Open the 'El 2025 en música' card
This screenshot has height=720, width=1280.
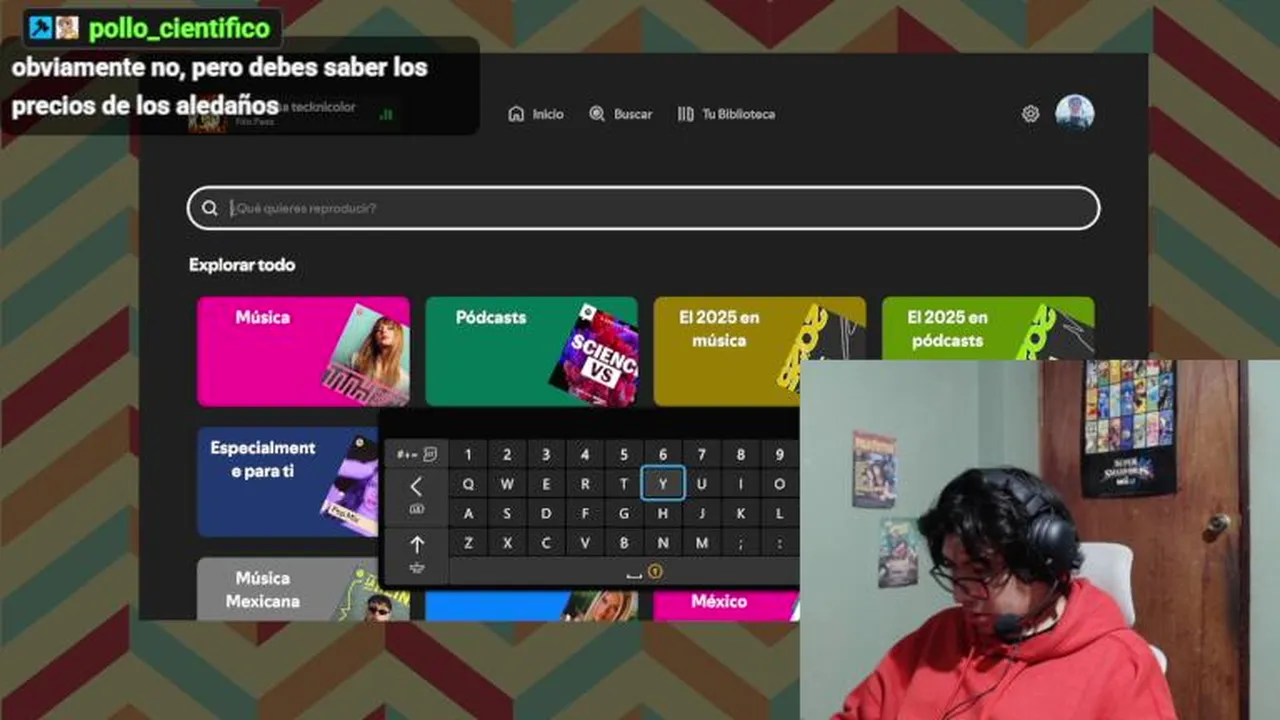pyautogui.click(x=760, y=351)
